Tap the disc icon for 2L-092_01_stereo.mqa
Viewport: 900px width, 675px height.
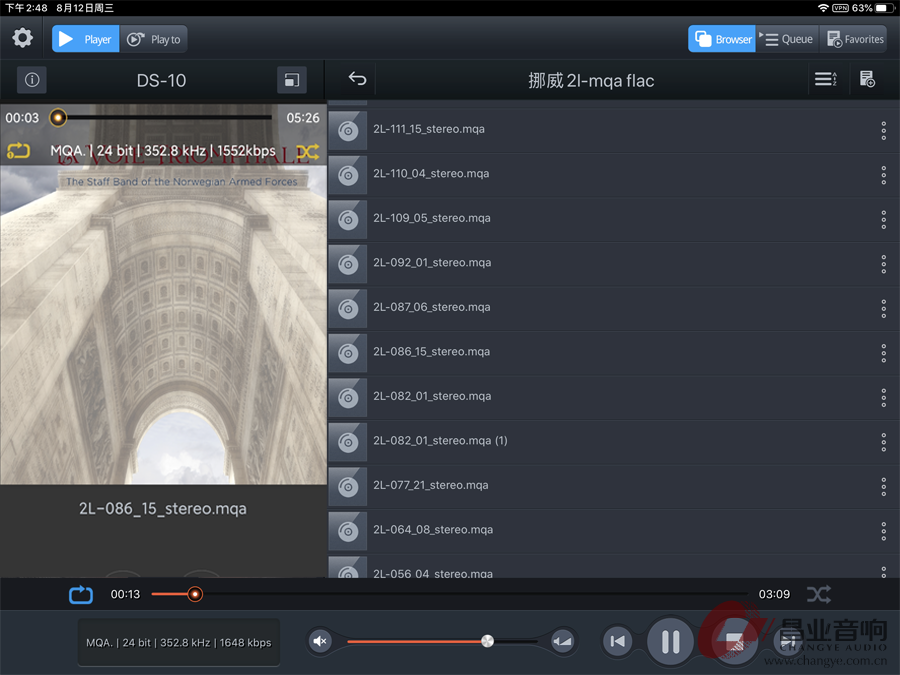click(347, 264)
